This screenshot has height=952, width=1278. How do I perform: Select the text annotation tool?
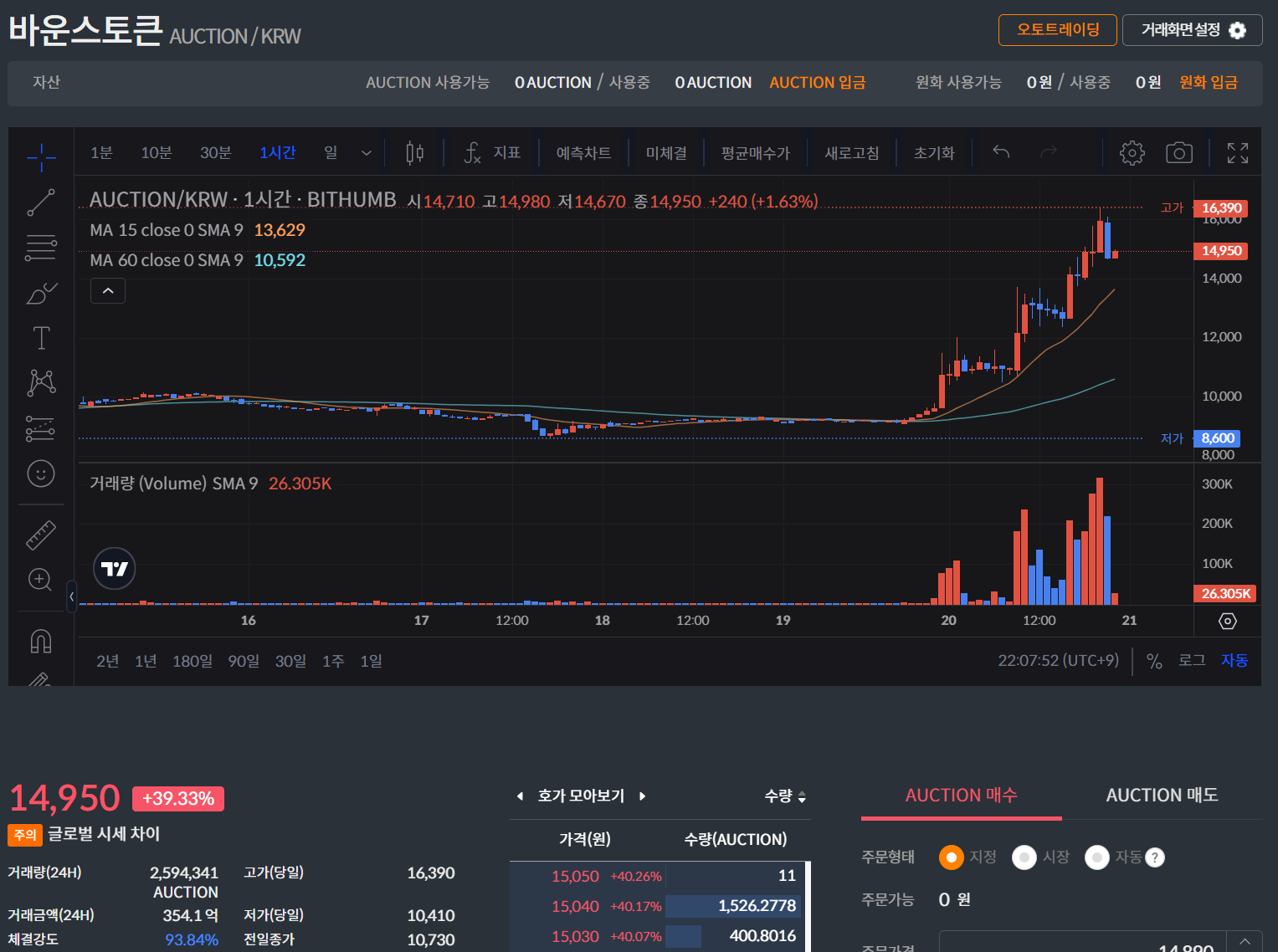[41, 338]
